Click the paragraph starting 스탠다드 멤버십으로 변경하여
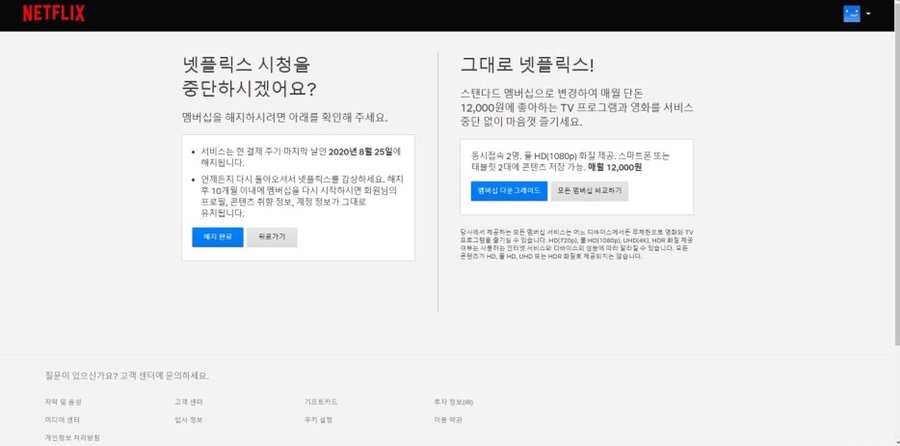 tap(577, 107)
